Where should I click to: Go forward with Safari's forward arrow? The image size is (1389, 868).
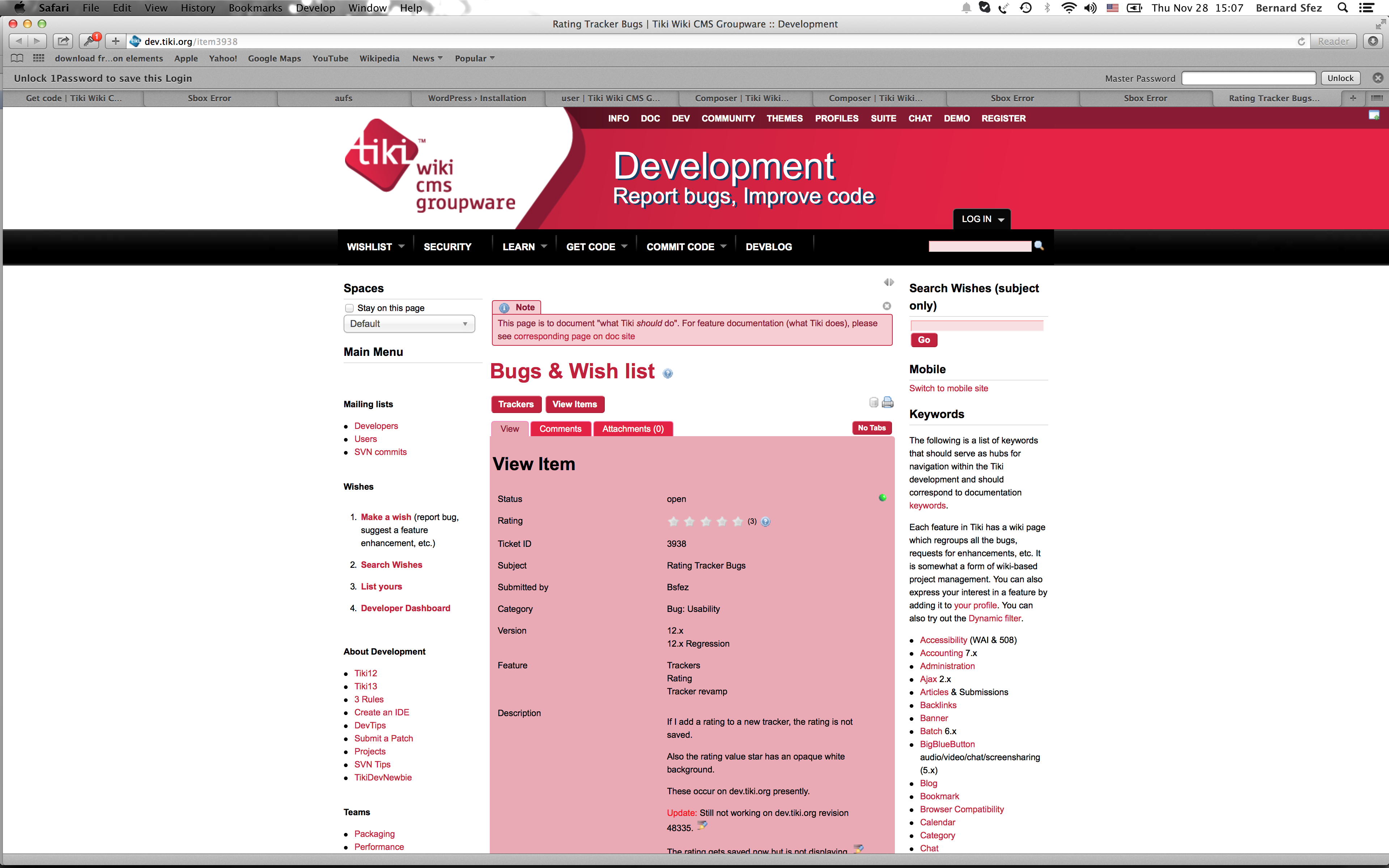click(x=37, y=41)
